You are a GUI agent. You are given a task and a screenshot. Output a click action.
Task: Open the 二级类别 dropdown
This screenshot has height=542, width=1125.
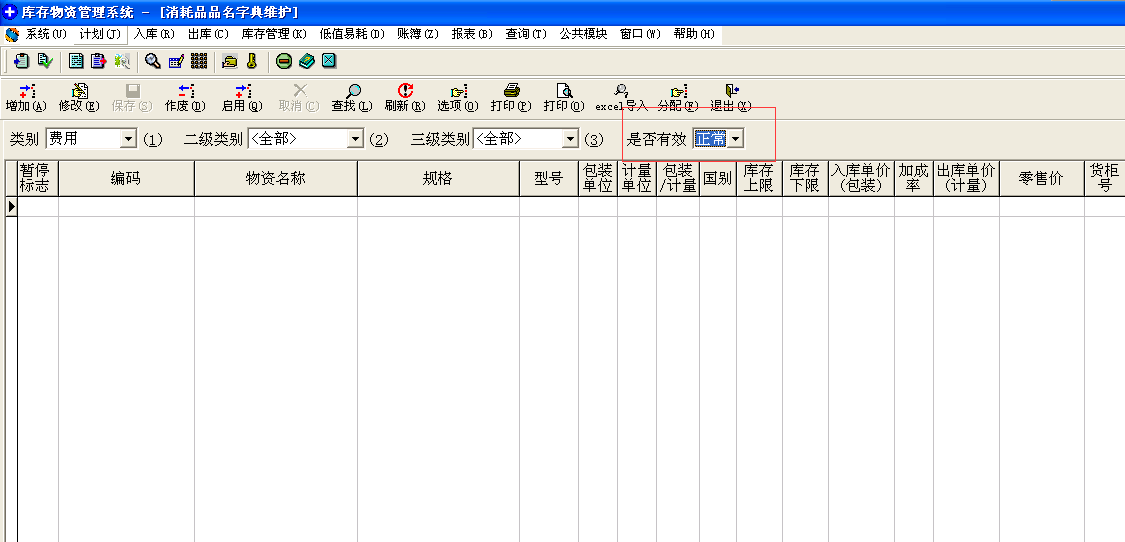355,139
